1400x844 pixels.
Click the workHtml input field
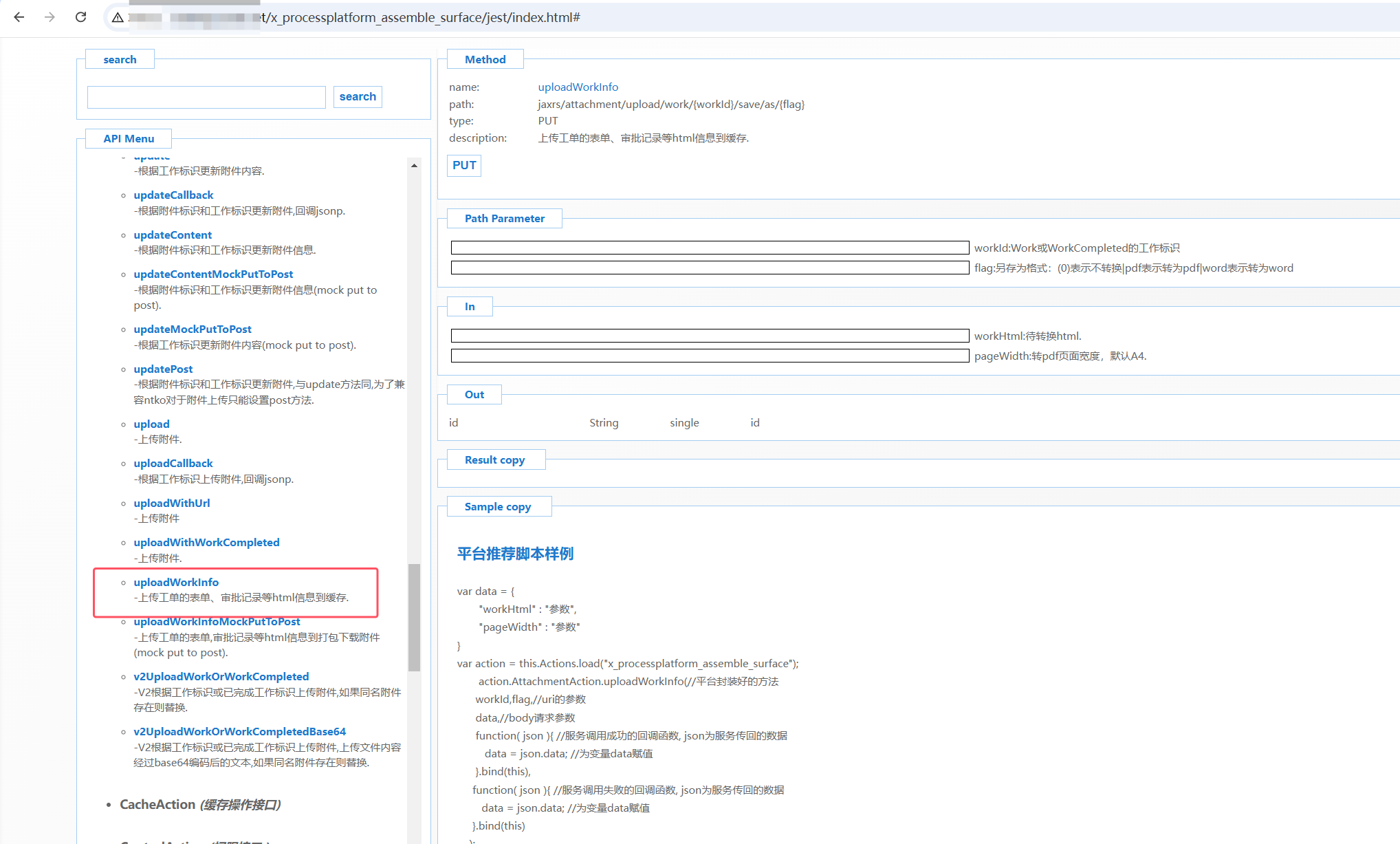pos(710,336)
